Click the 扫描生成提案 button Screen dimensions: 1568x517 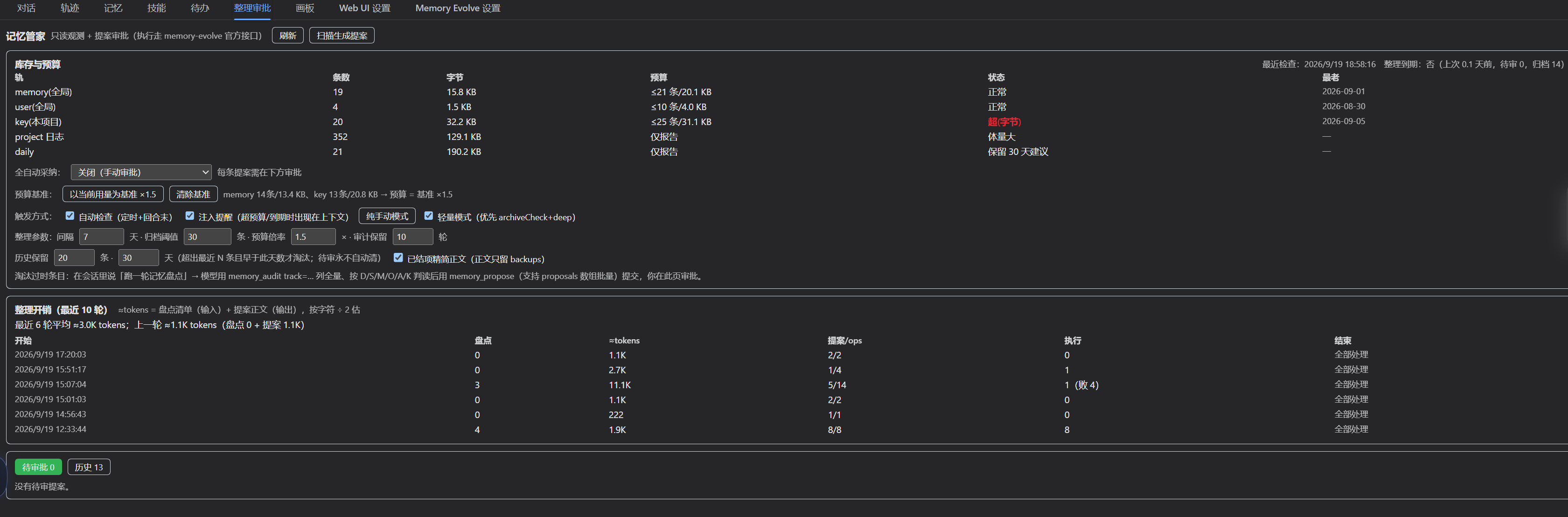(341, 35)
